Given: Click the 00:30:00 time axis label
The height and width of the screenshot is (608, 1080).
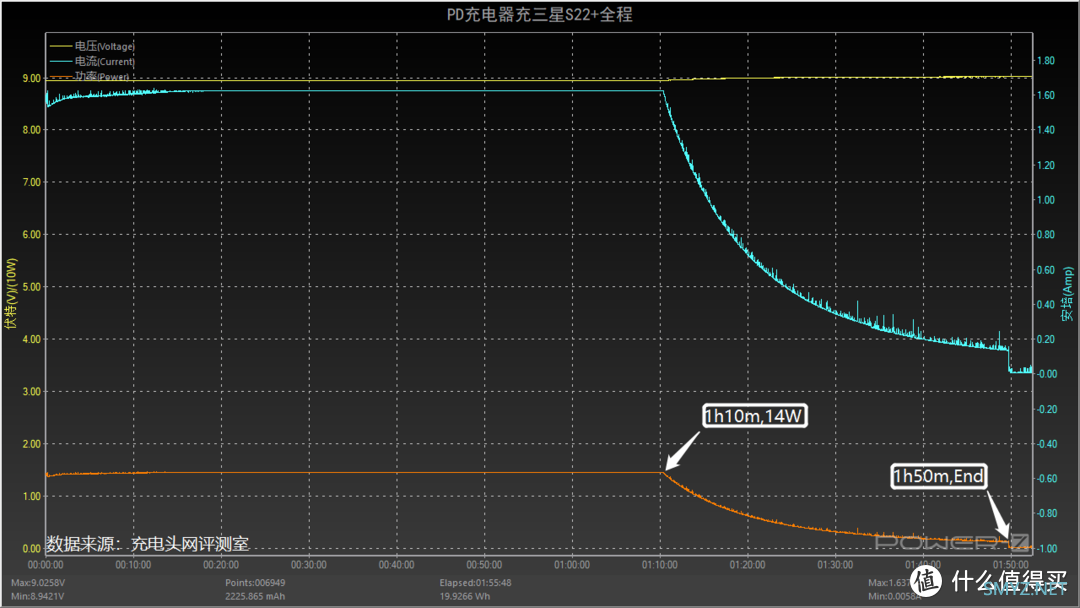Looking at the screenshot, I should tap(309, 565).
